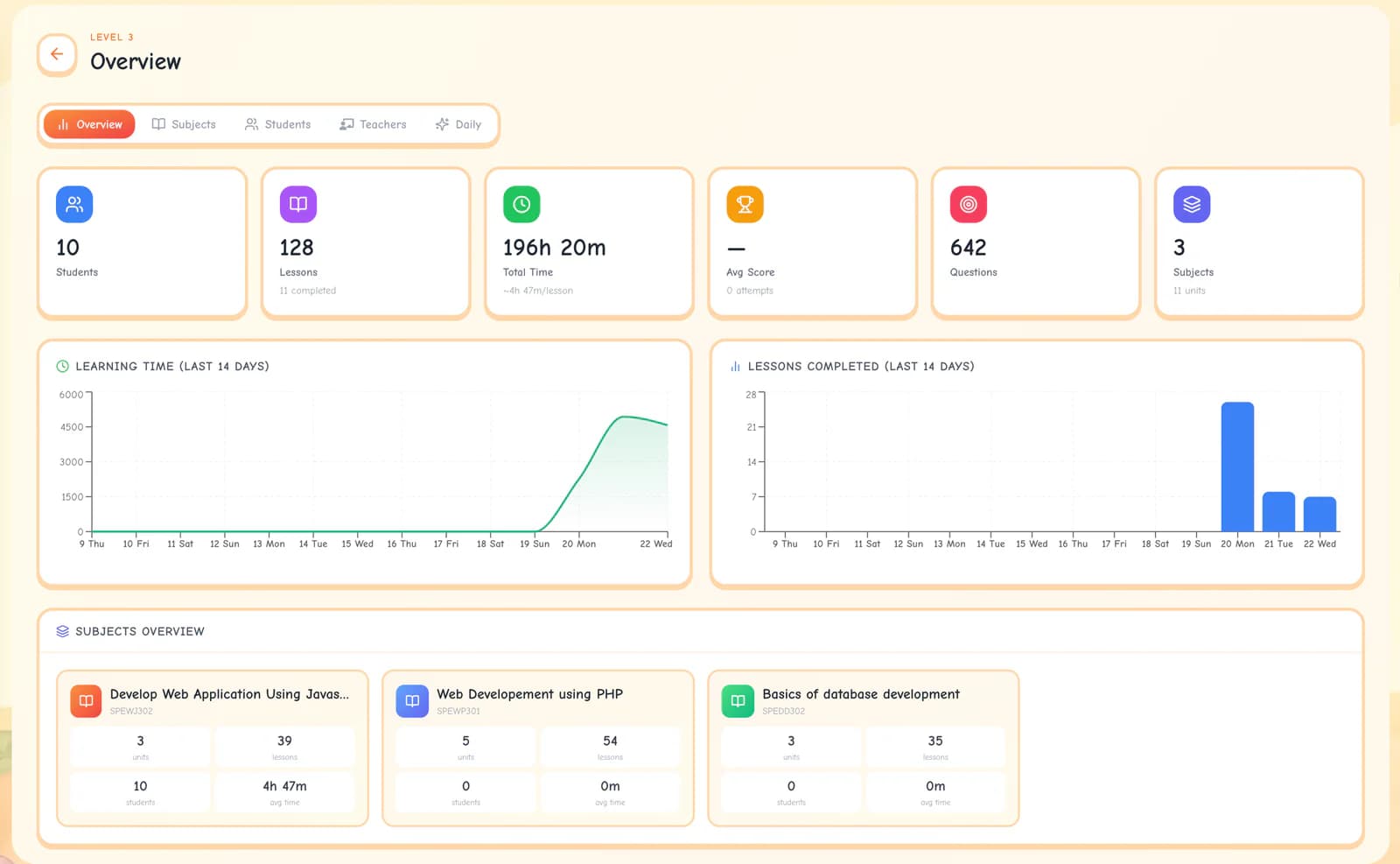Screen dimensions: 1400x864
Task: Open Basics of database development subject
Action: tap(864, 748)
